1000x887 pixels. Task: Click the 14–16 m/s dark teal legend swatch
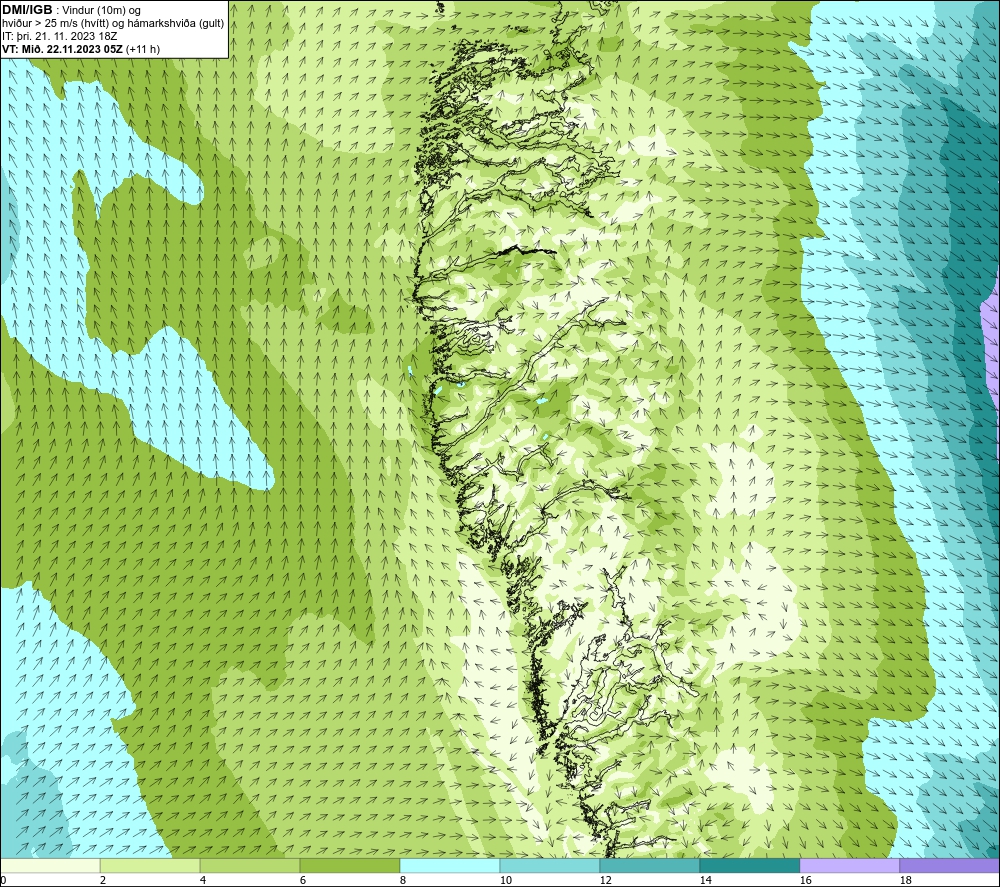[x=749, y=865]
